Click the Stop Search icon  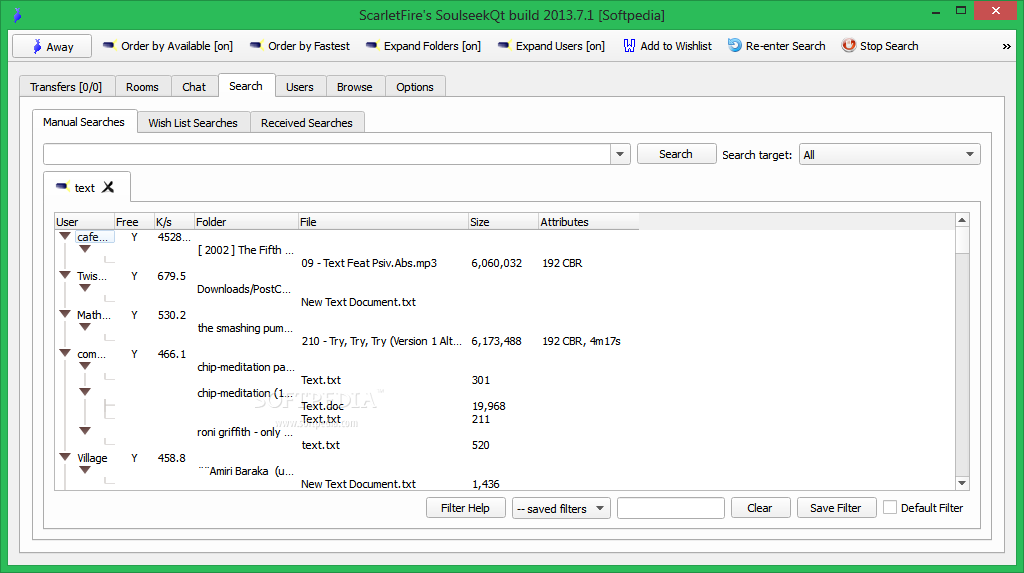[x=848, y=46]
